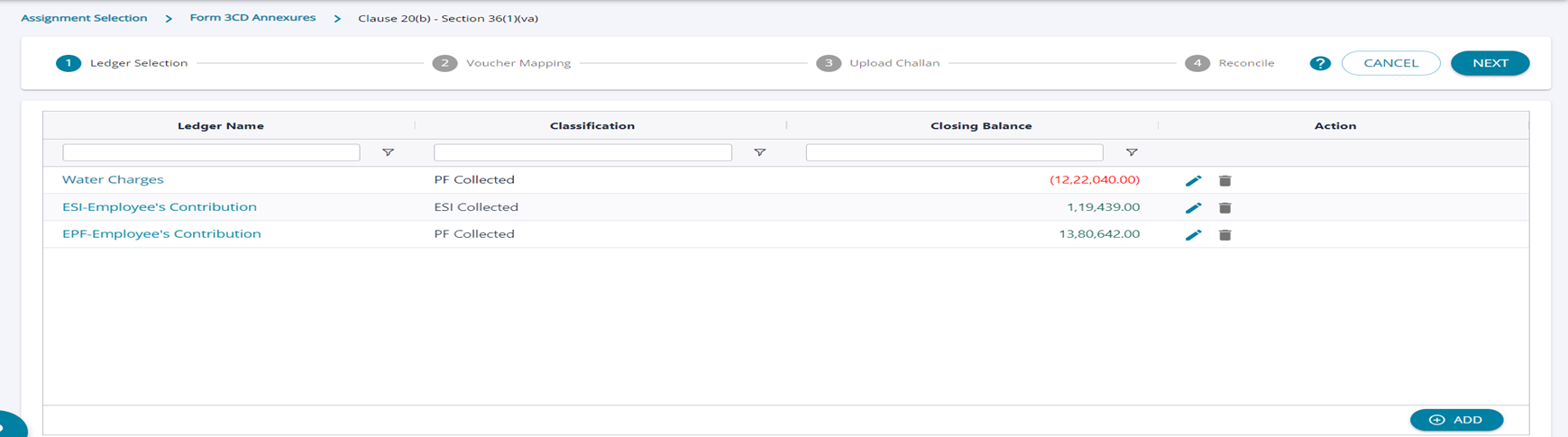Screen dimensions: 1568x437
Task: Edit the Water Charges ledger row
Action: coord(1193,181)
